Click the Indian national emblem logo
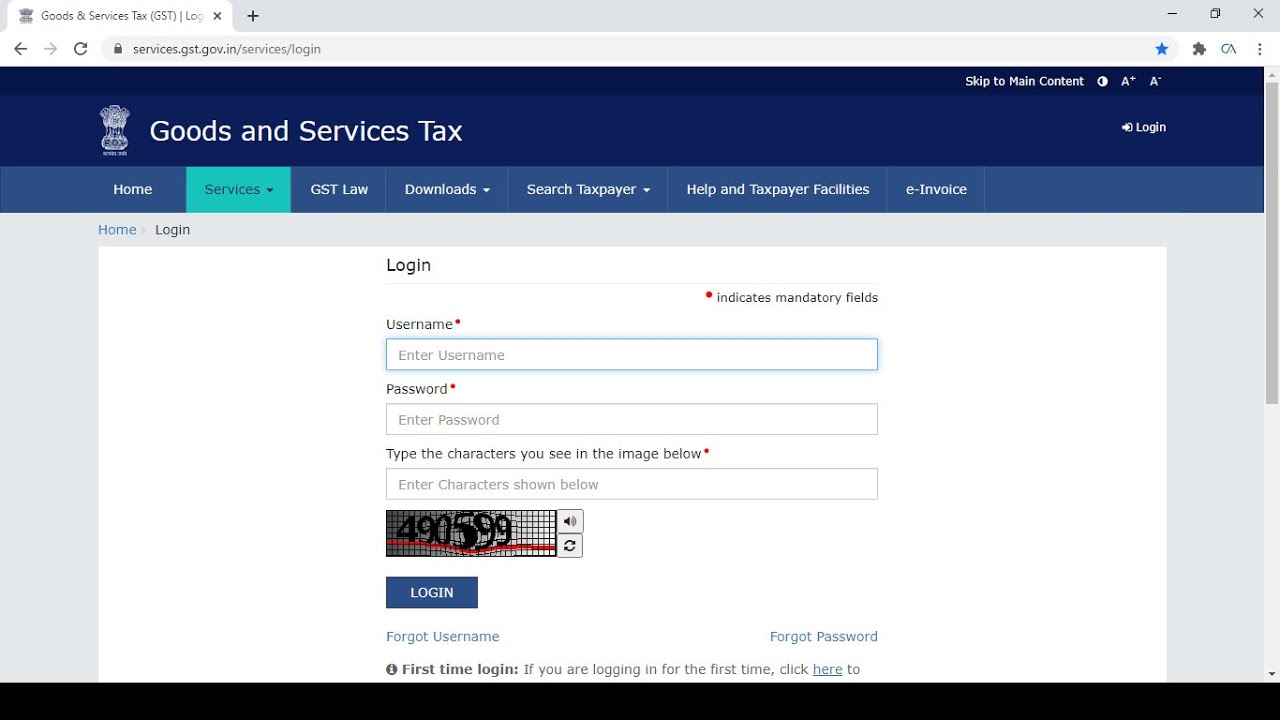This screenshot has height=720, width=1280. click(x=115, y=130)
